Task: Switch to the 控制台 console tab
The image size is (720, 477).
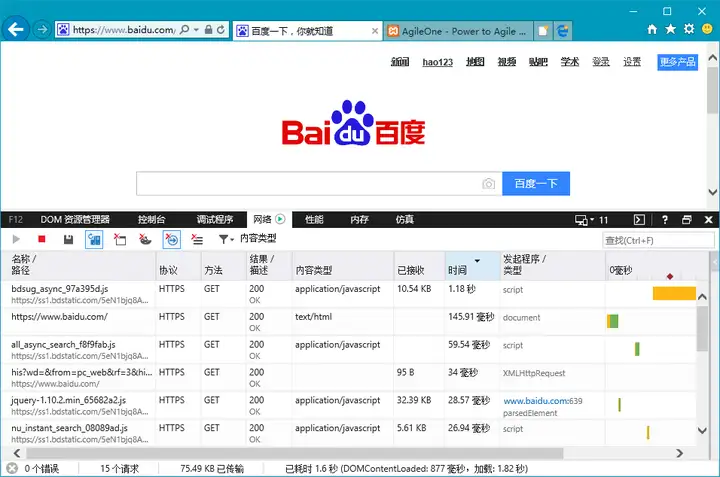Action: point(152,219)
